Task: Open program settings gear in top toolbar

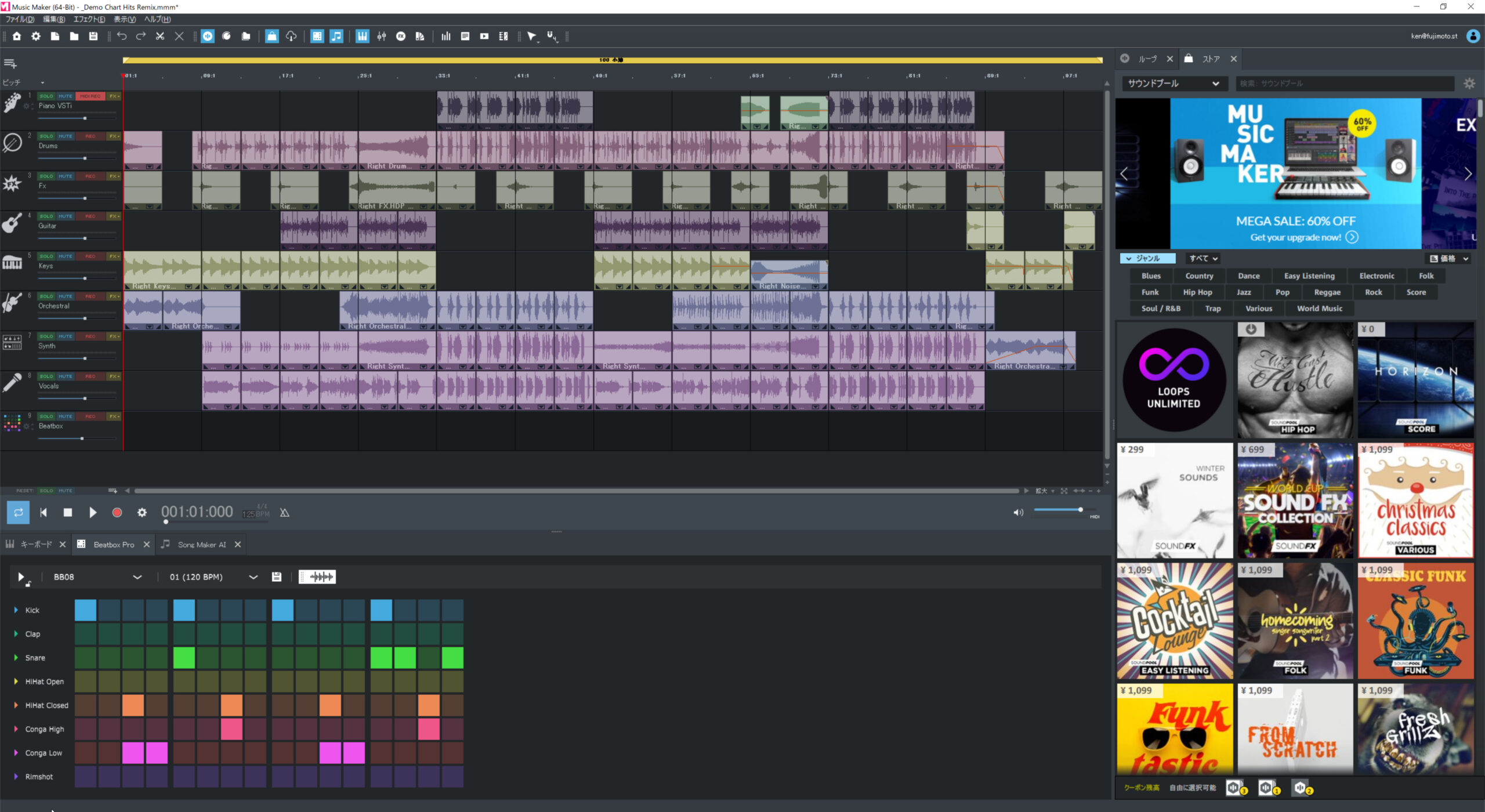Action: (36, 36)
